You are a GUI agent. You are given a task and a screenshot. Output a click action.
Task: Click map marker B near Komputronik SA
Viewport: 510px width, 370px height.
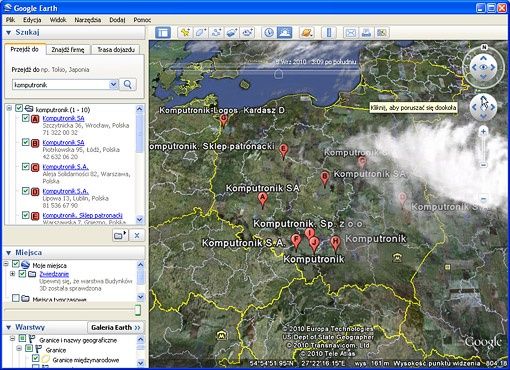pos(325,178)
